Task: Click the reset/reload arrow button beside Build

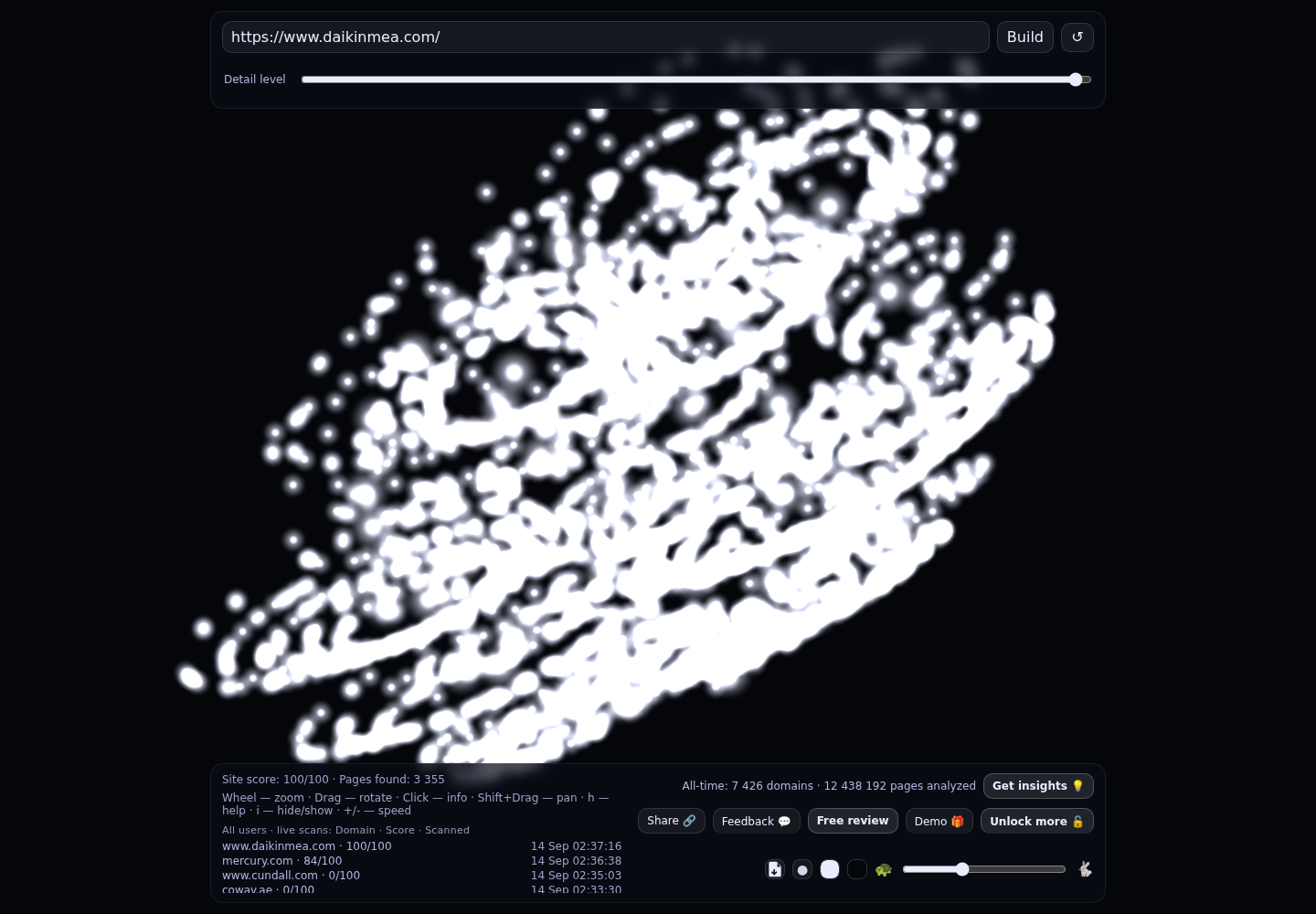Action: coord(1077,37)
